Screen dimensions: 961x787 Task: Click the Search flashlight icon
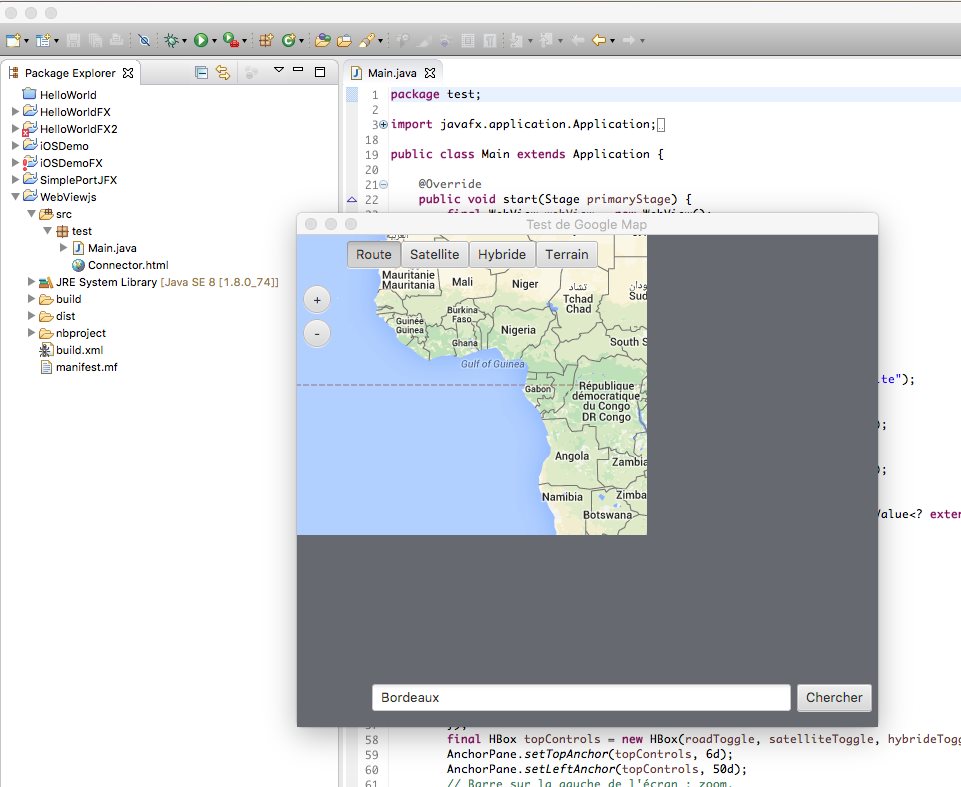(367, 40)
